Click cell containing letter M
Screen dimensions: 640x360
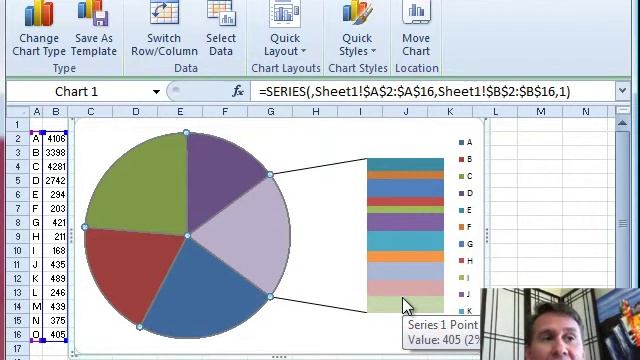click(36, 307)
